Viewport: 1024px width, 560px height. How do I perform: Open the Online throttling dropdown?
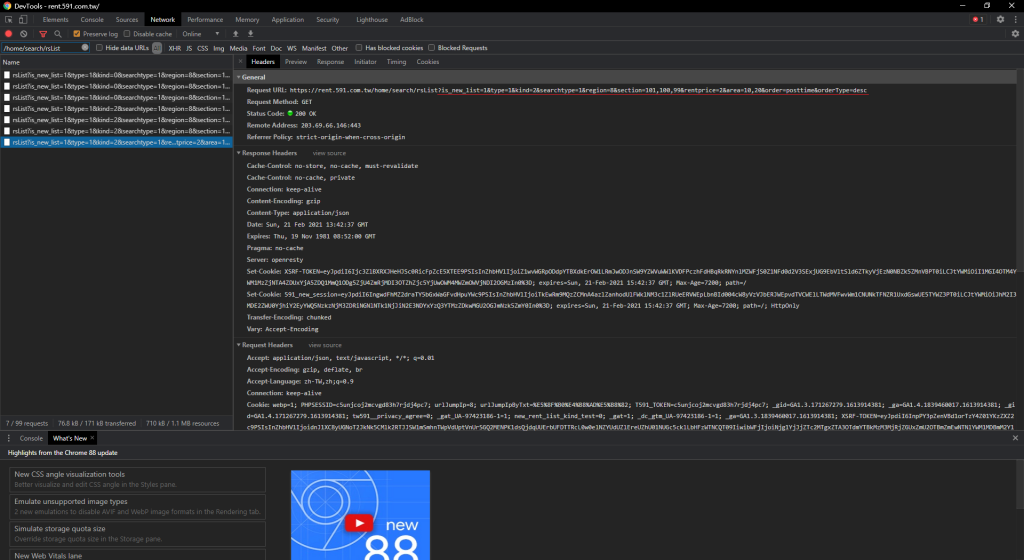(x=200, y=34)
